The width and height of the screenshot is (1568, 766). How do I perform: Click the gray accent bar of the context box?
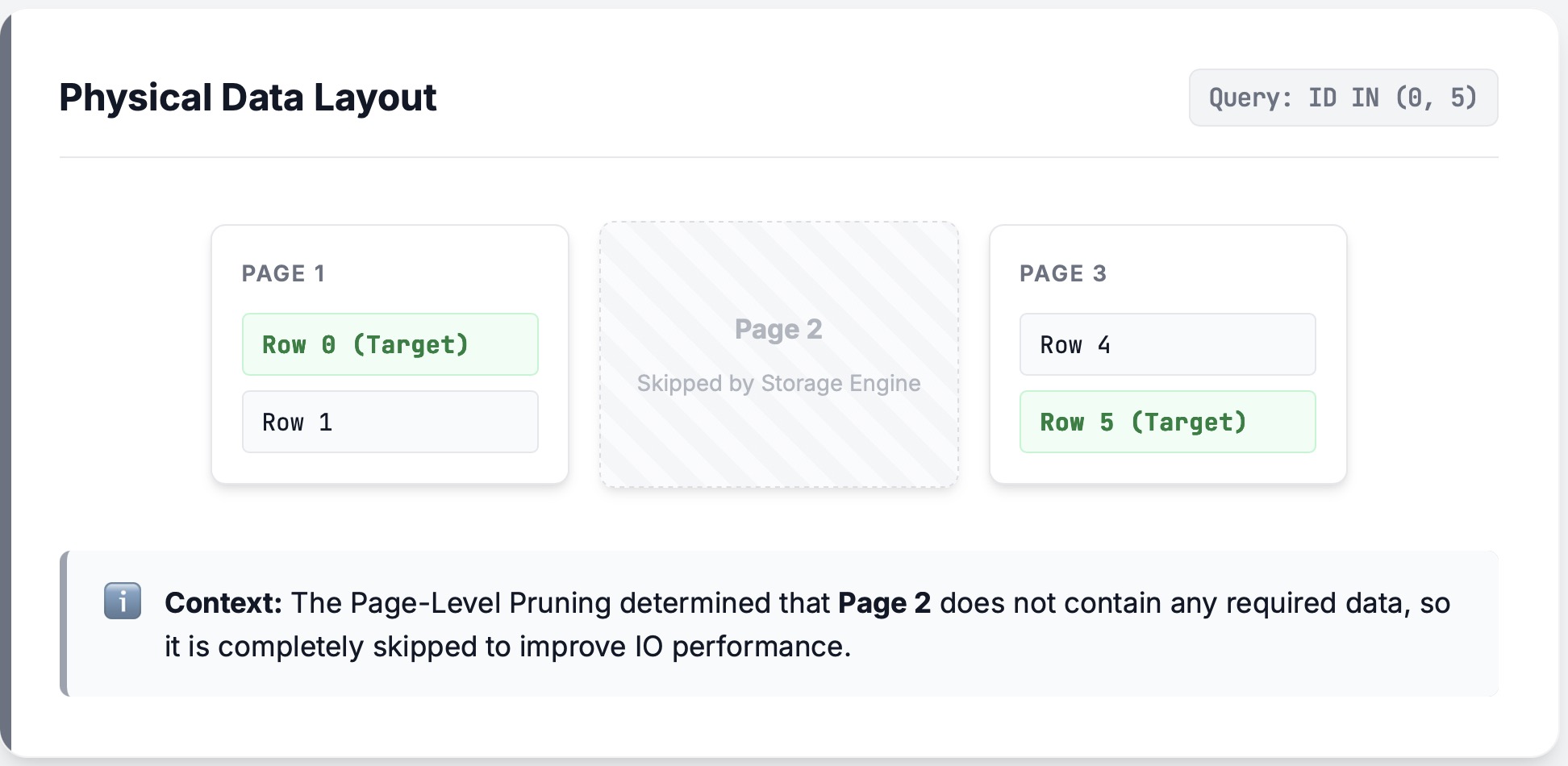(64, 623)
